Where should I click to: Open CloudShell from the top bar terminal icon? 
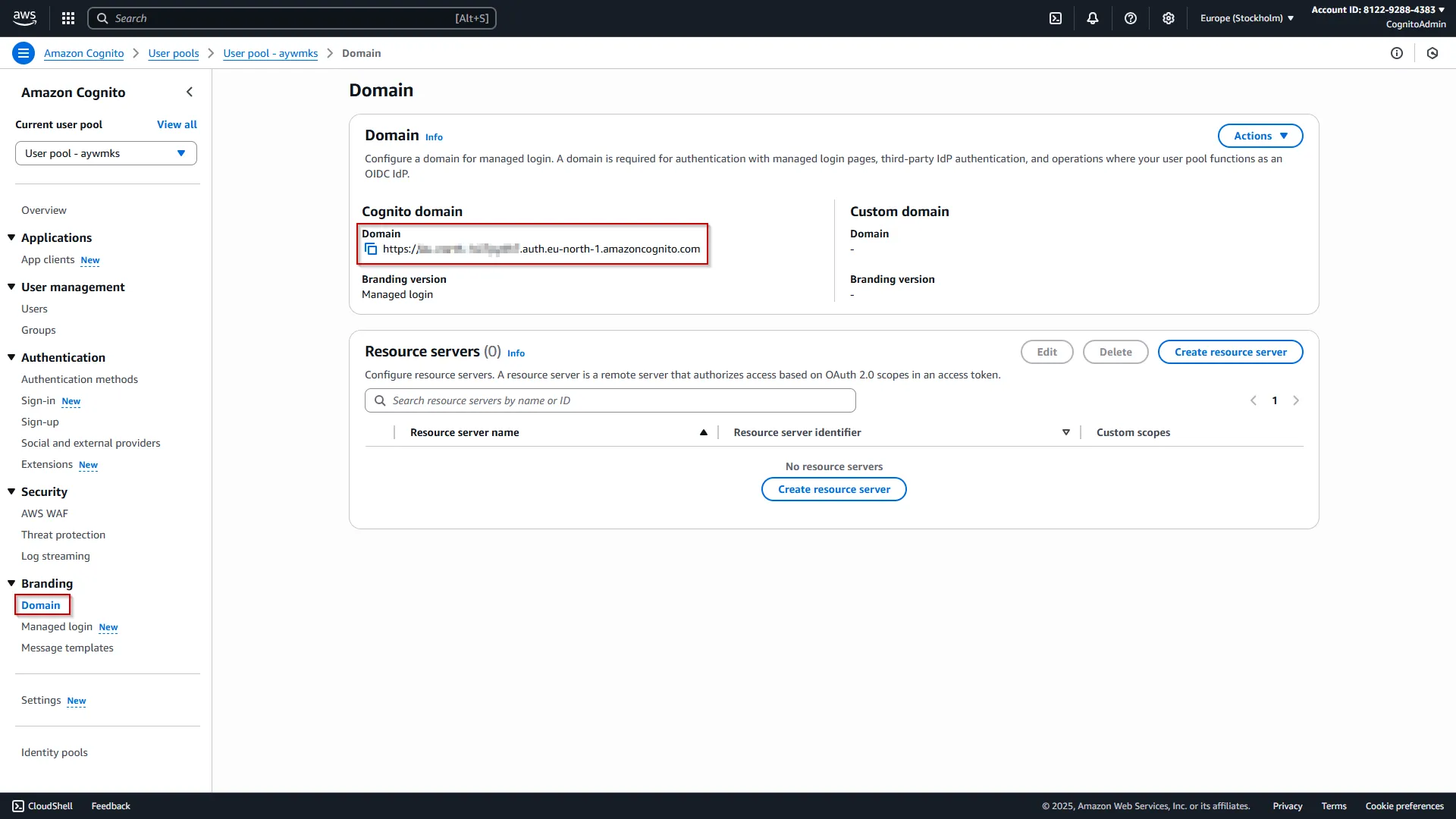[1056, 18]
